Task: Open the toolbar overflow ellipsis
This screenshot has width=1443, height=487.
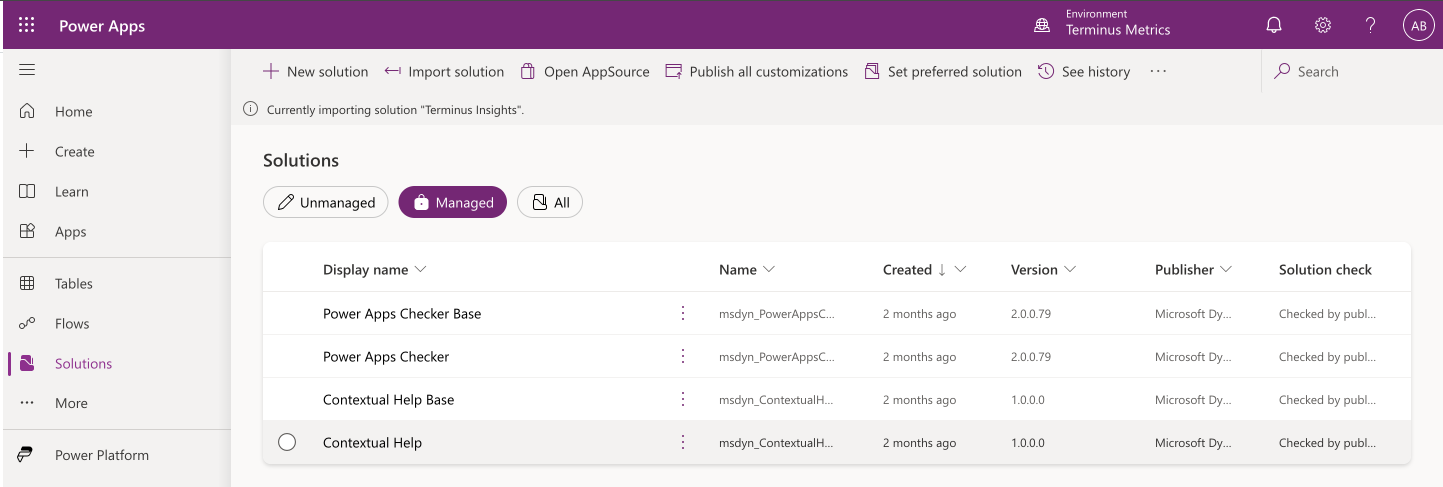Action: click(x=1158, y=72)
